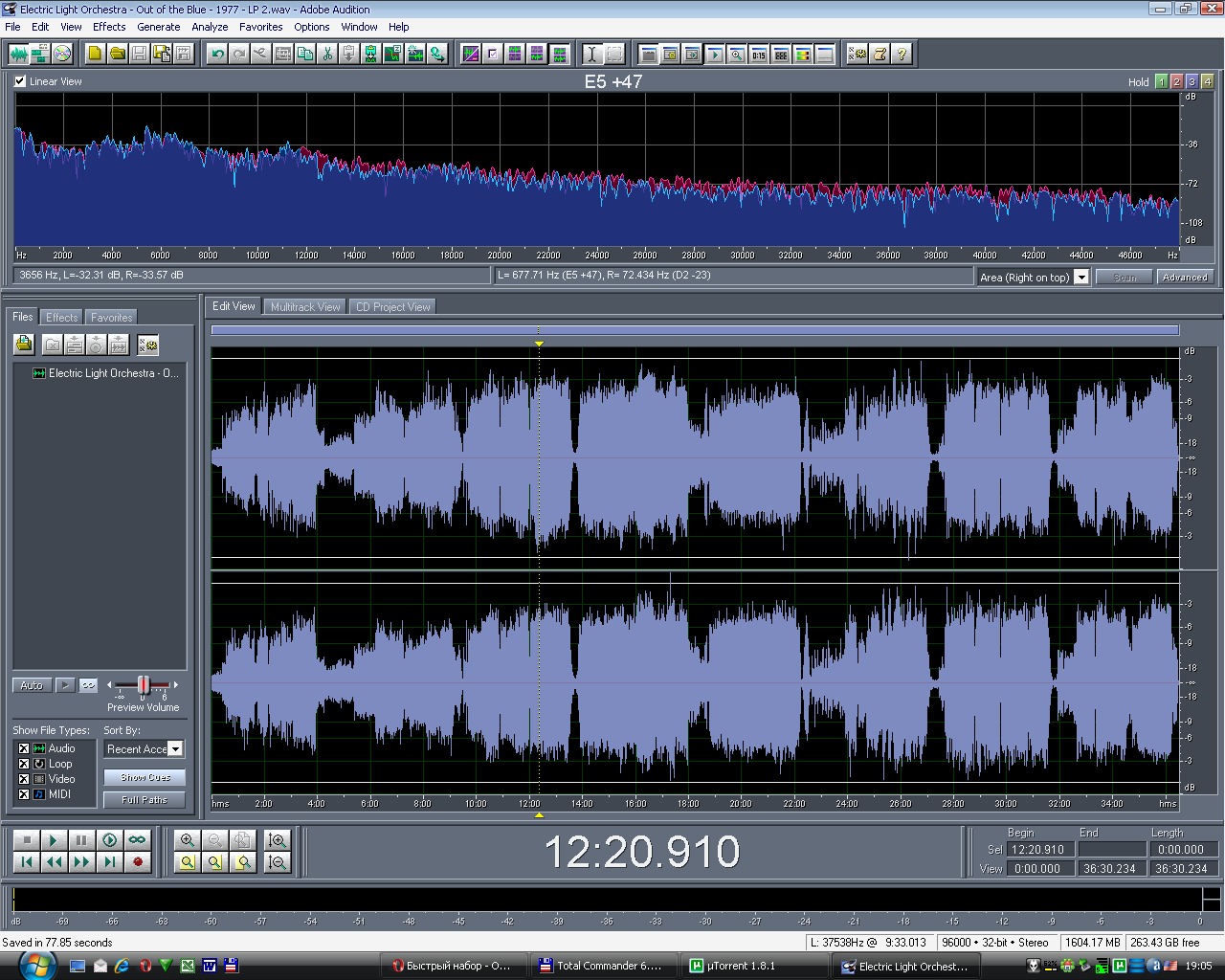Zoom out full with the yellow magnifier

tap(188, 862)
